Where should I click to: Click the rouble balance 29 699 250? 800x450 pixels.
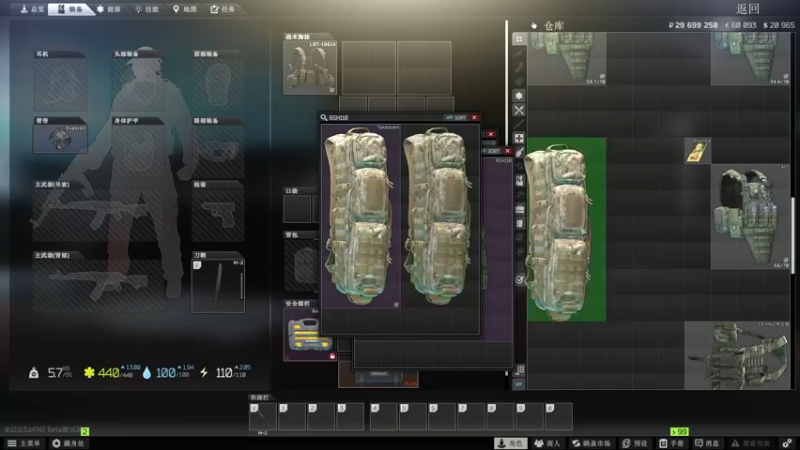[693, 25]
